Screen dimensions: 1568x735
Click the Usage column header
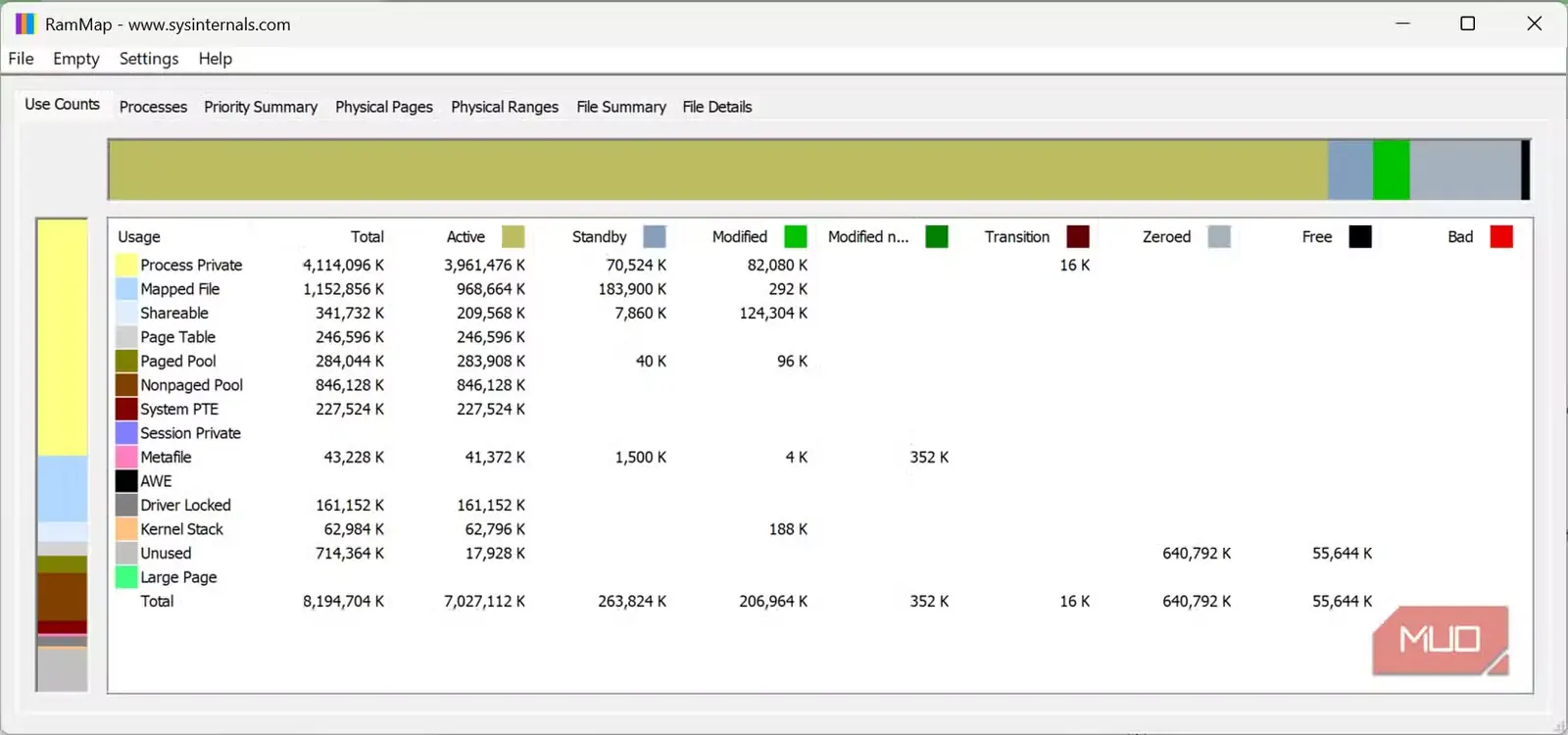coord(139,237)
